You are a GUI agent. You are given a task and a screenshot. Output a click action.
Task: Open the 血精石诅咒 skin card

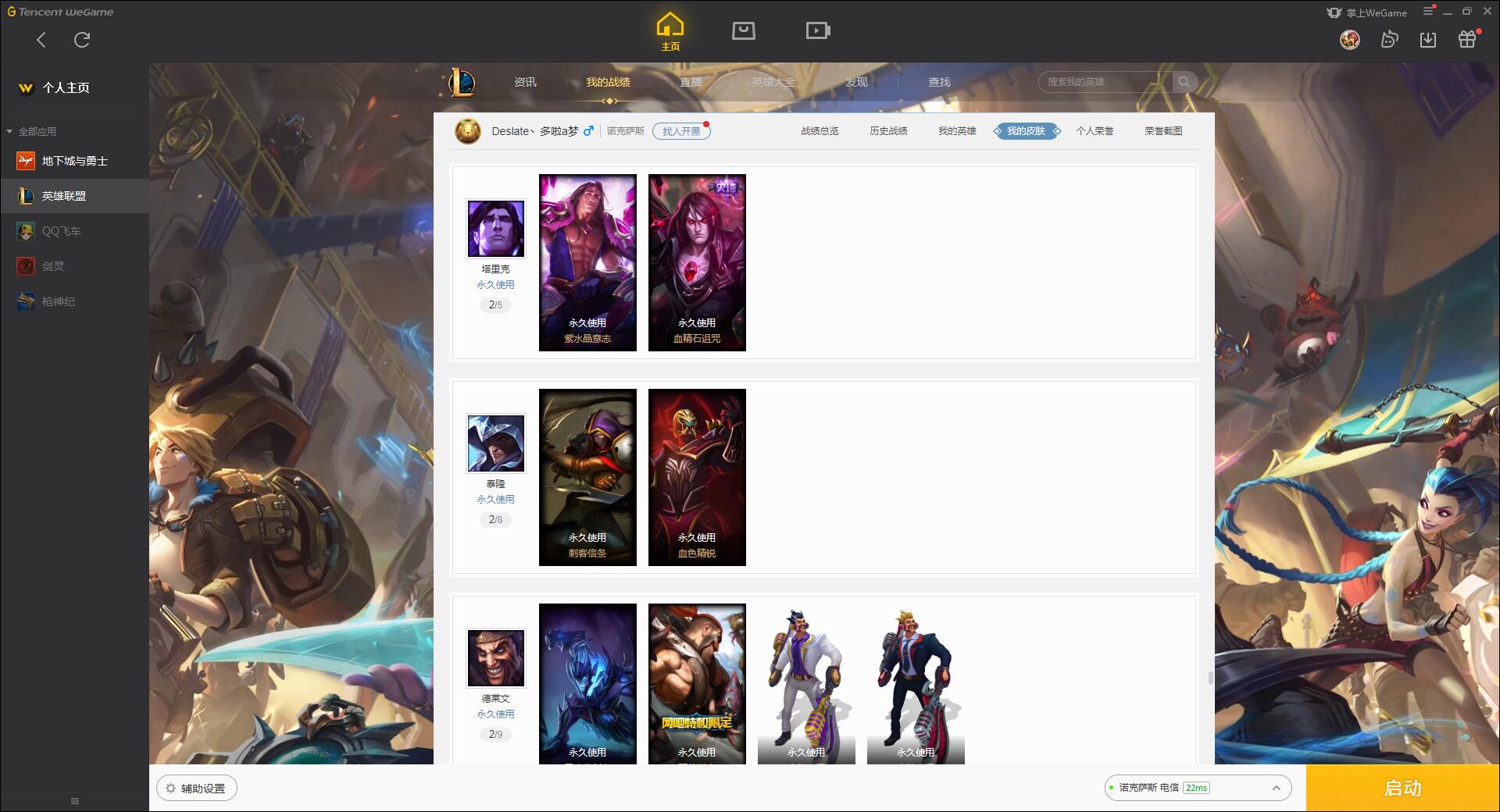point(697,262)
